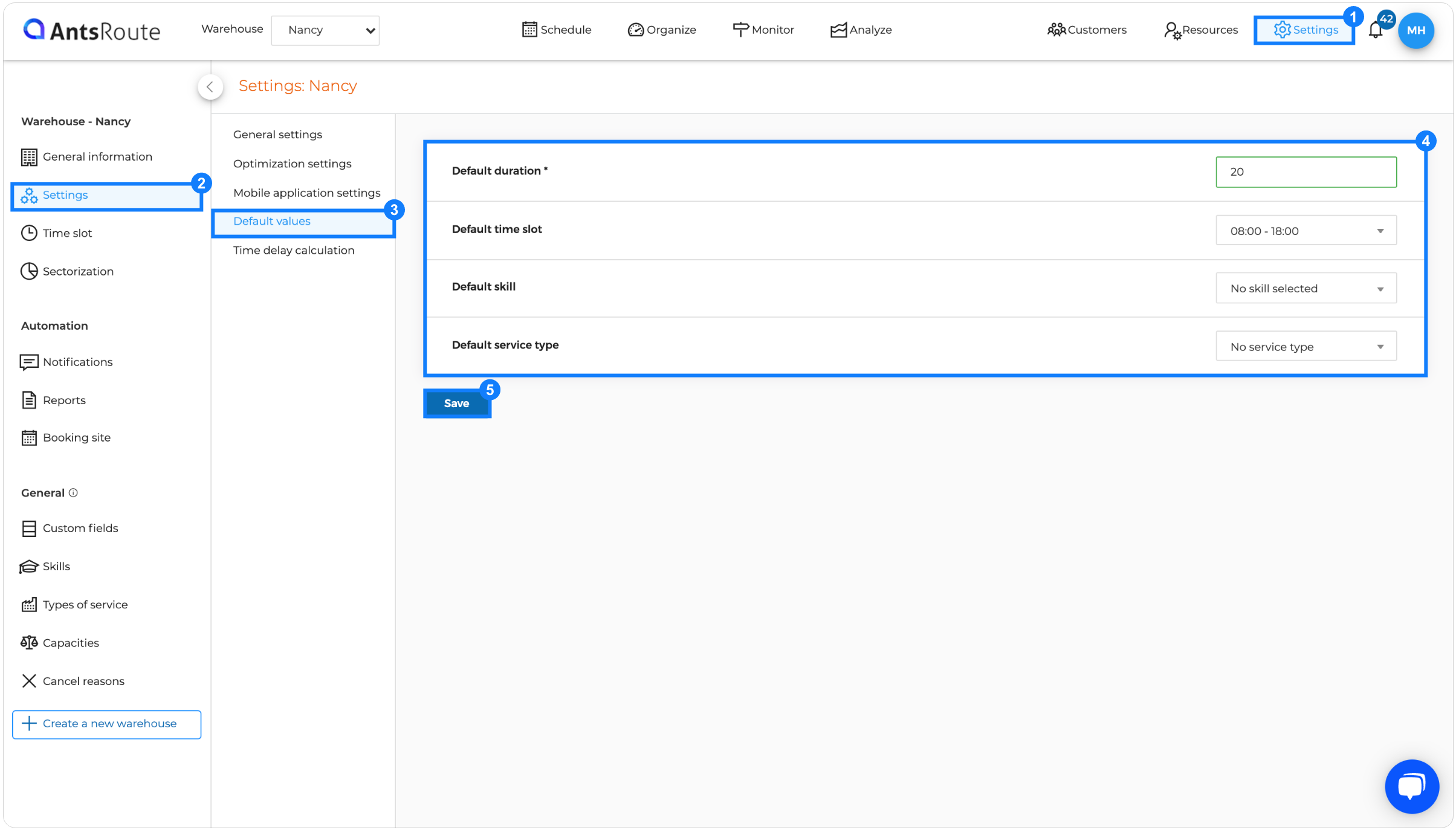Select the Time delay calculation menu item

[293, 250]
